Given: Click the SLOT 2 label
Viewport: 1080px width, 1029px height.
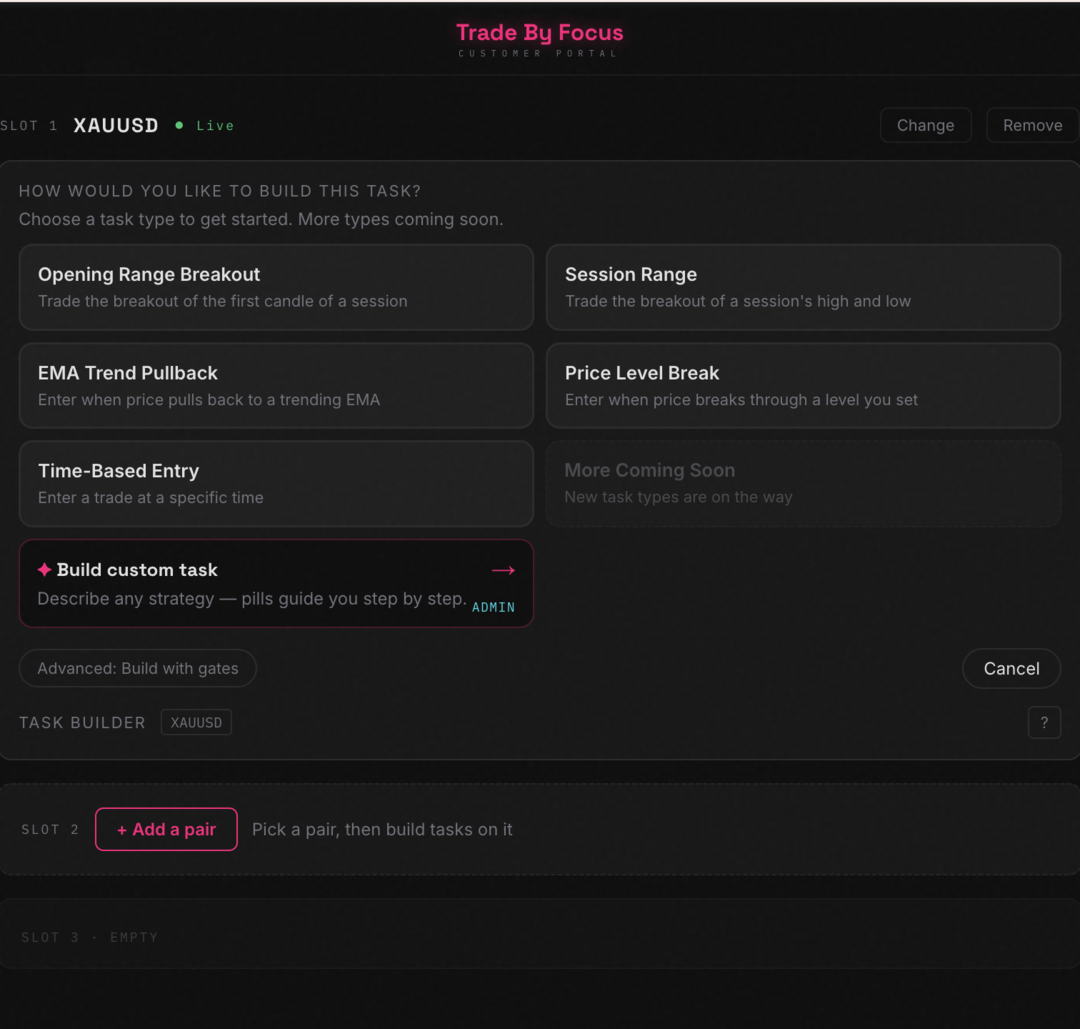Looking at the screenshot, I should click(x=50, y=829).
